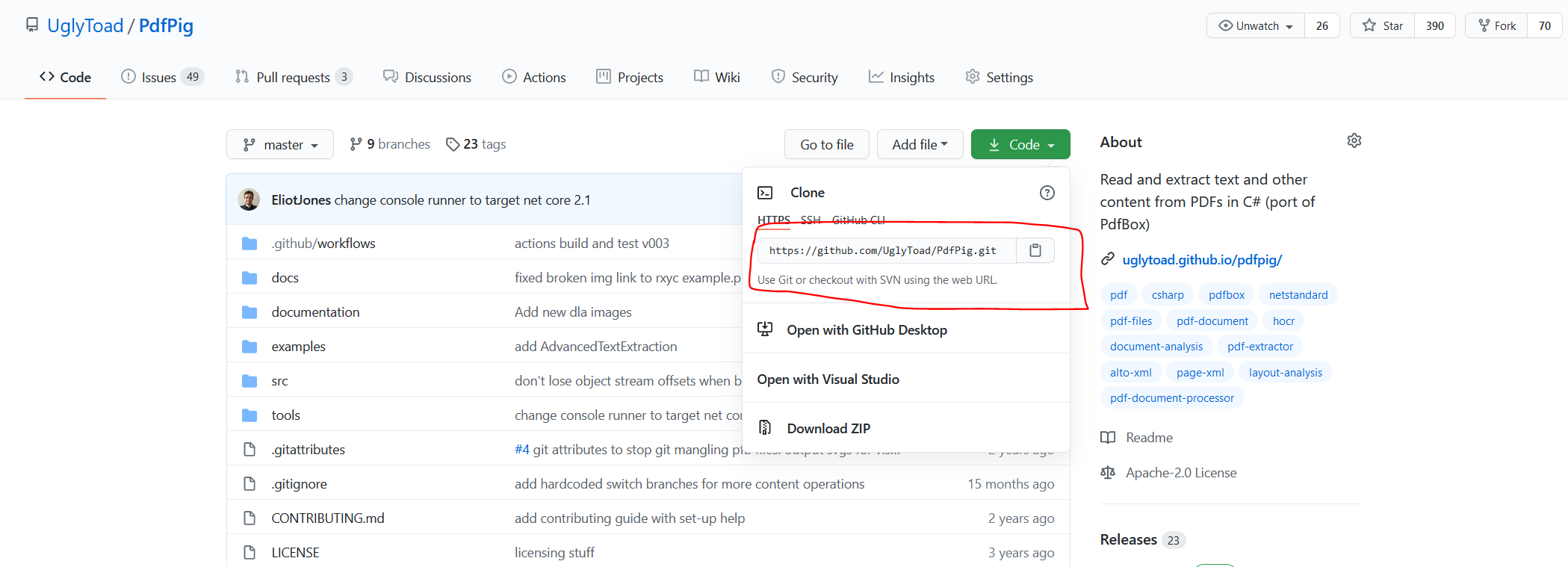1568x567 pixels.
Task: Click the examples folder icon
Action: click(x=250, y=347)
